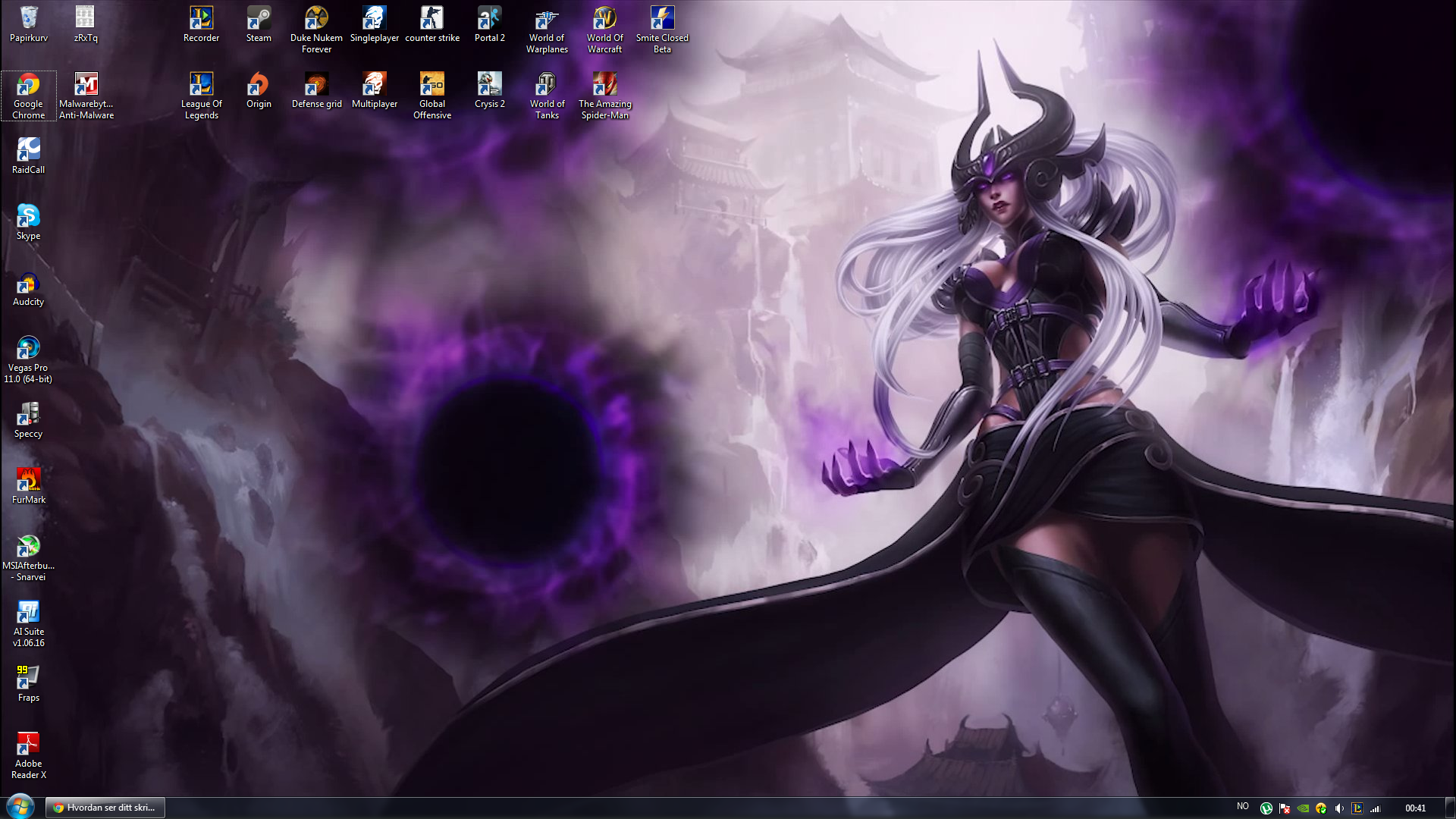This screenshot has width=1456, height=819.
Task: Open the Windows Start menu orb
Action: click(x=20, y=807)
